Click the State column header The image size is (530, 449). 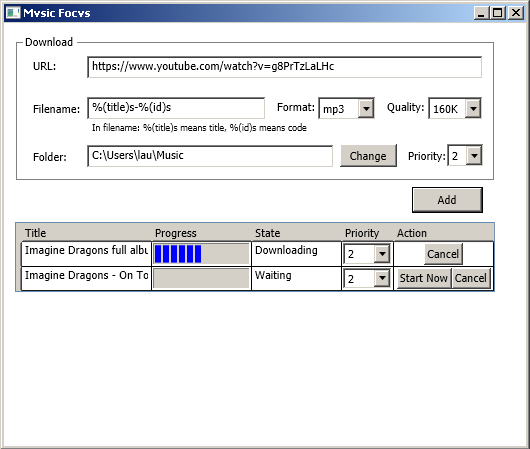[x=267, y=233]
